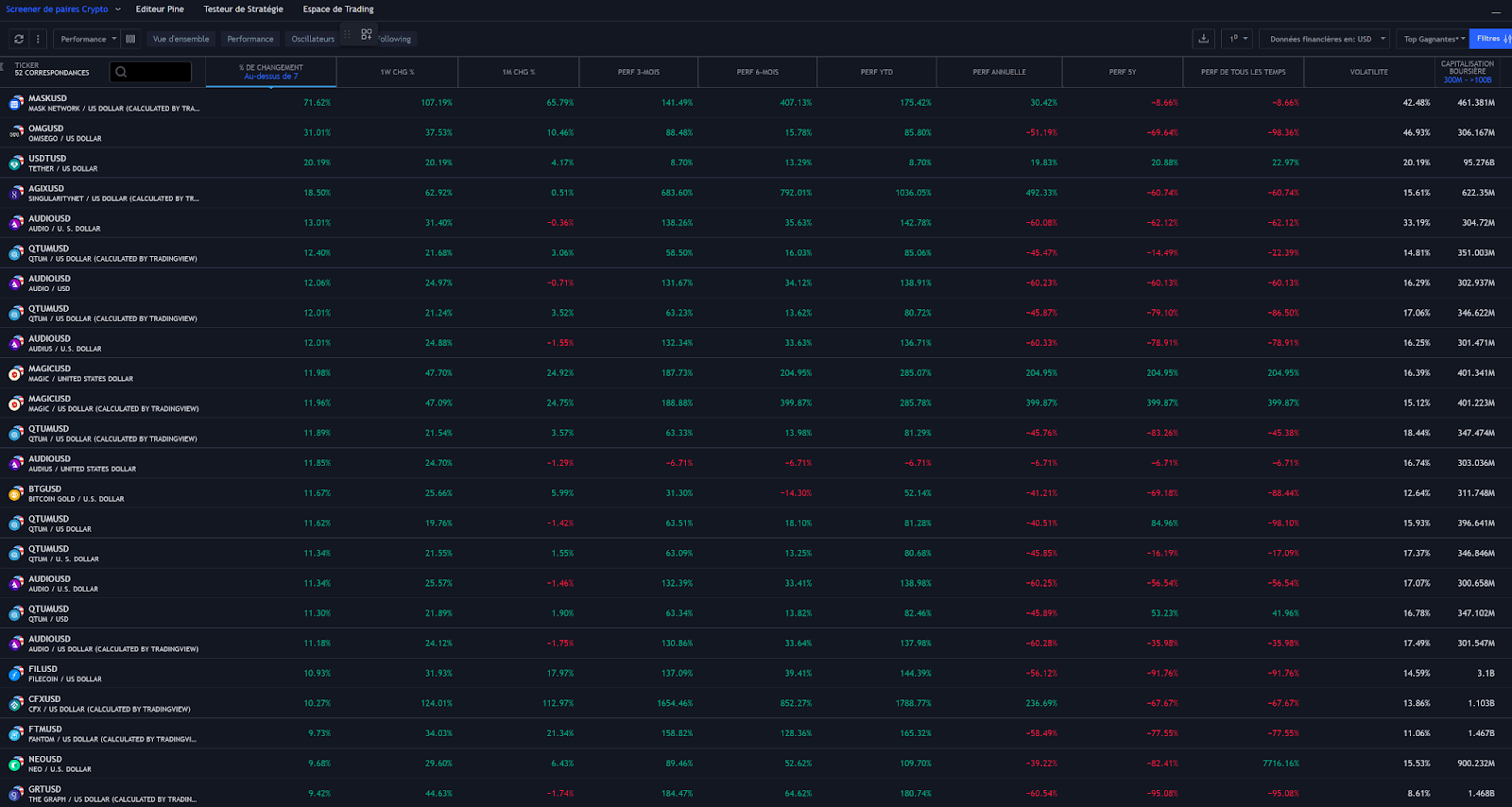This screenshot has height=807, width=1512.
Task: Sort by the PERF YTD column
Action: [x=877, y=72]
